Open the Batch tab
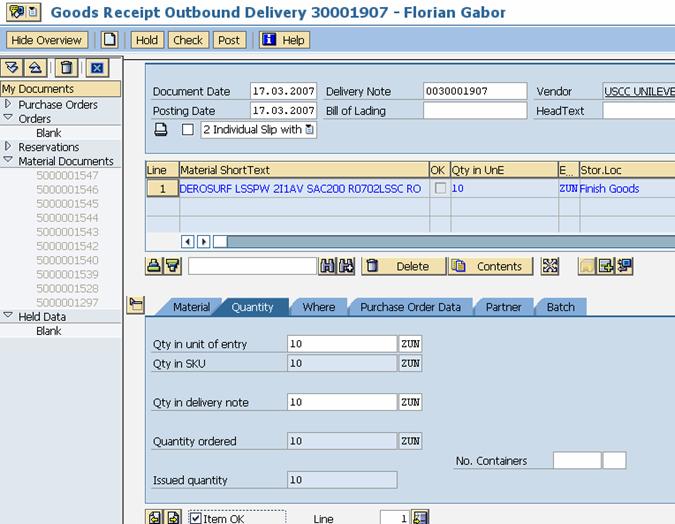Viewport: 675px width, 524px height. 560,307
